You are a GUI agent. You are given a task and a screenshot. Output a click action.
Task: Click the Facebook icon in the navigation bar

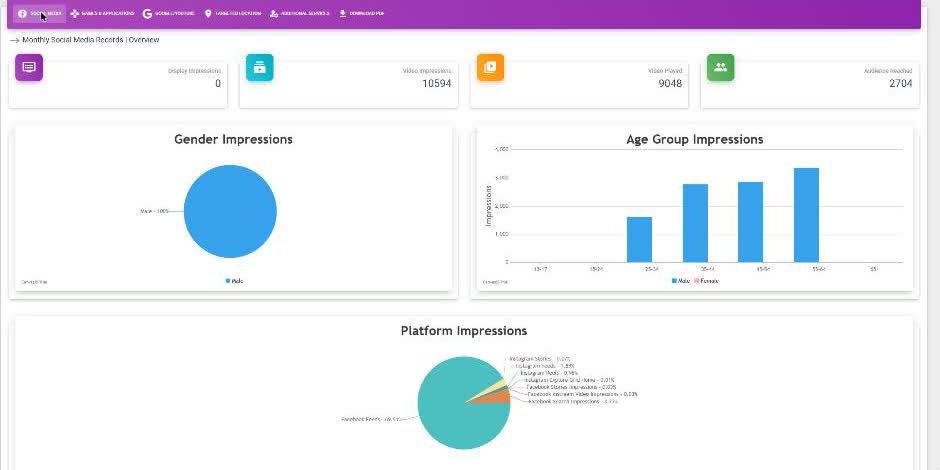coord(22,13)
